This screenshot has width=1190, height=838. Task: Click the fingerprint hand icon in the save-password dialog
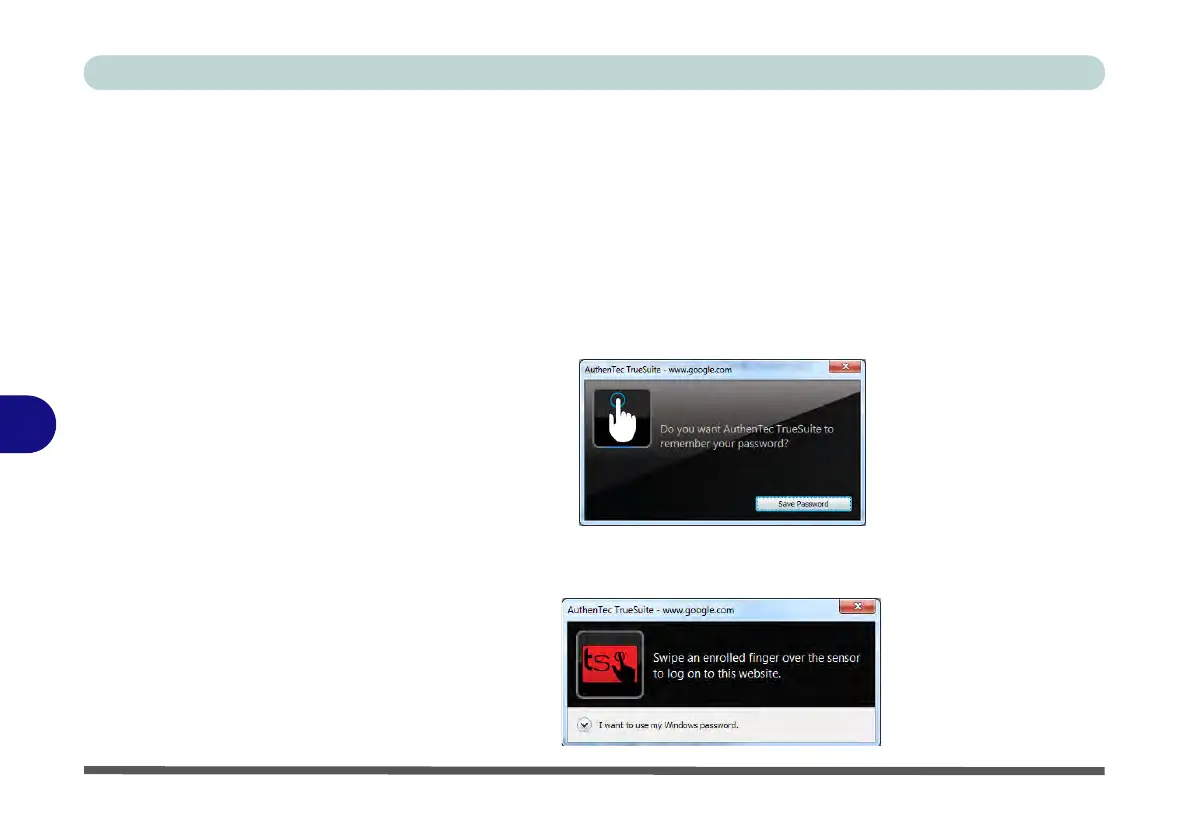(x=622, y=418)
